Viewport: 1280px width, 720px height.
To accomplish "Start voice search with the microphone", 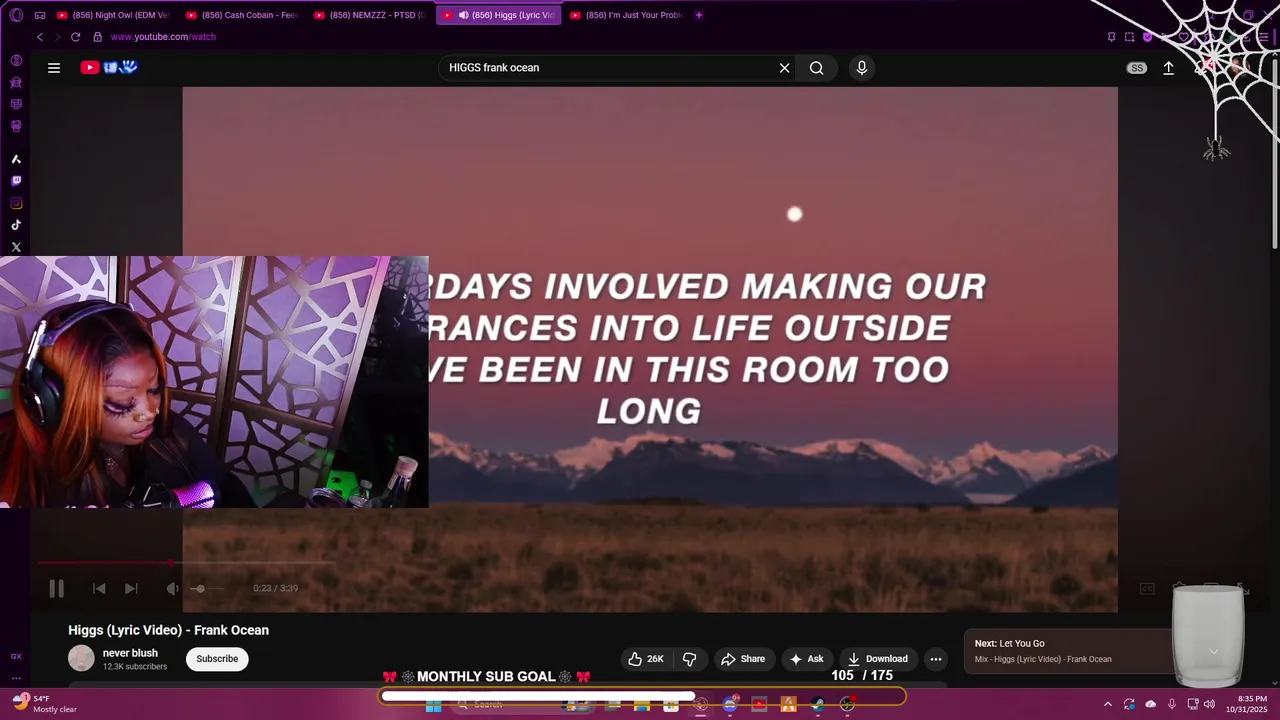I will (x=862, y=68).
